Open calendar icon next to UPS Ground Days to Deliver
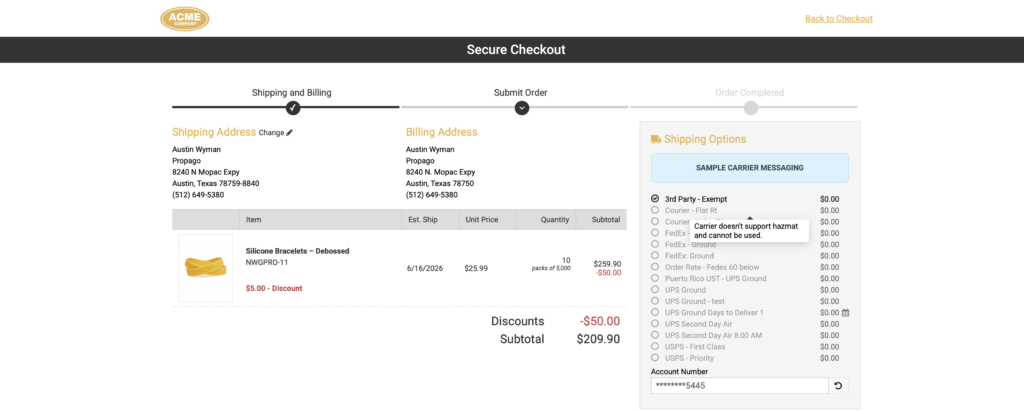Viewport: 1024px width, 411px height. (x=845, y=313)
